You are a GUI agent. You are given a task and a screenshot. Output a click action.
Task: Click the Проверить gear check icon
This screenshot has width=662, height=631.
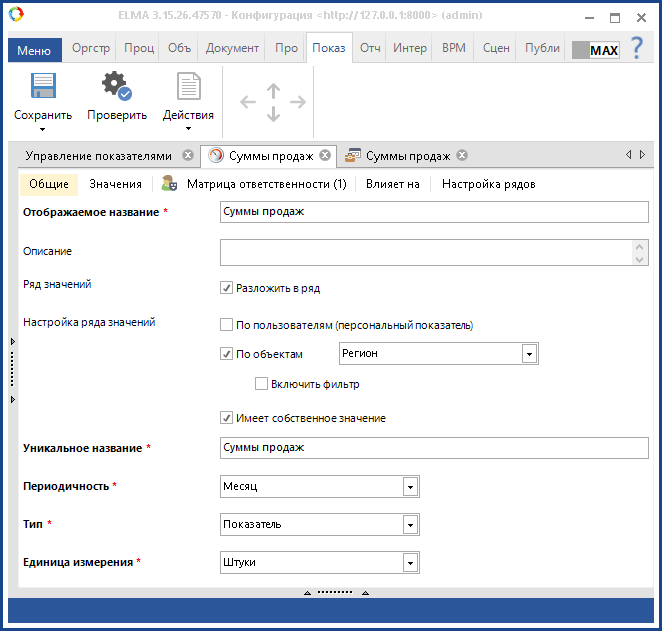116,87
